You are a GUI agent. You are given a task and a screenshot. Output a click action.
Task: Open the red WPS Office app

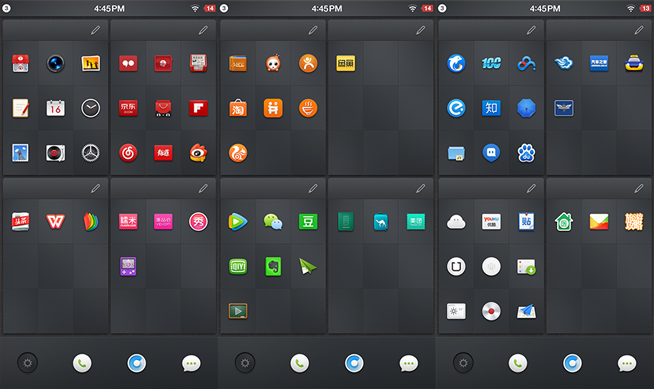pyautogui.click(x=55, y=222)
